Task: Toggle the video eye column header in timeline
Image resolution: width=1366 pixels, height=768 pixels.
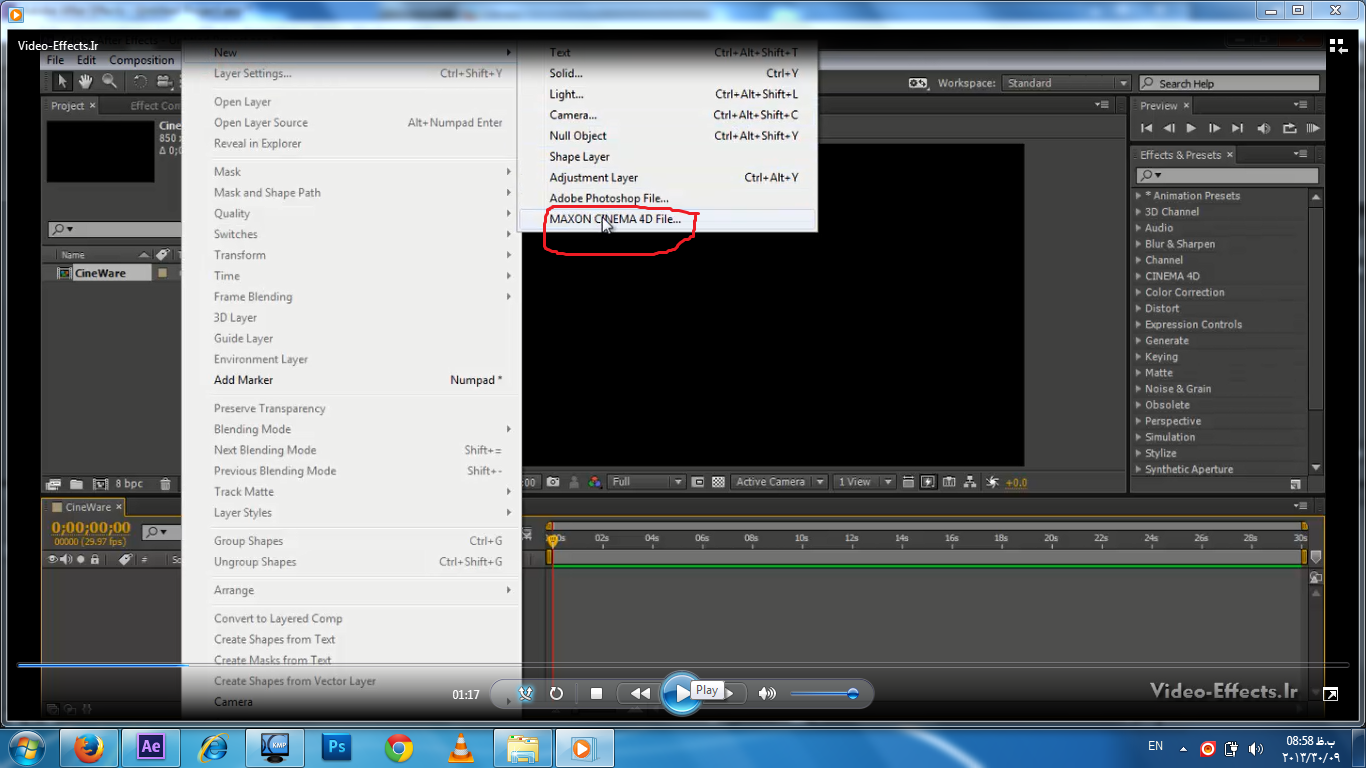Action: [53, 560]
